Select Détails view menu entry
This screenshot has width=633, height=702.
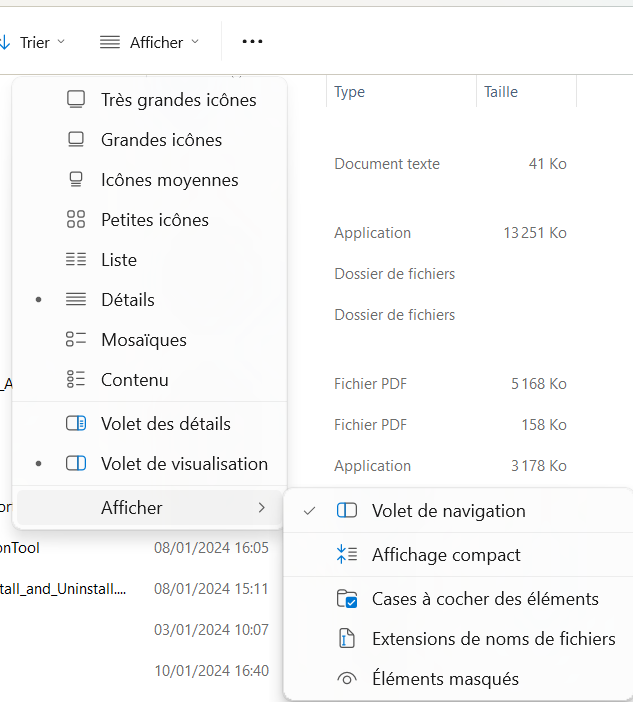128,300
